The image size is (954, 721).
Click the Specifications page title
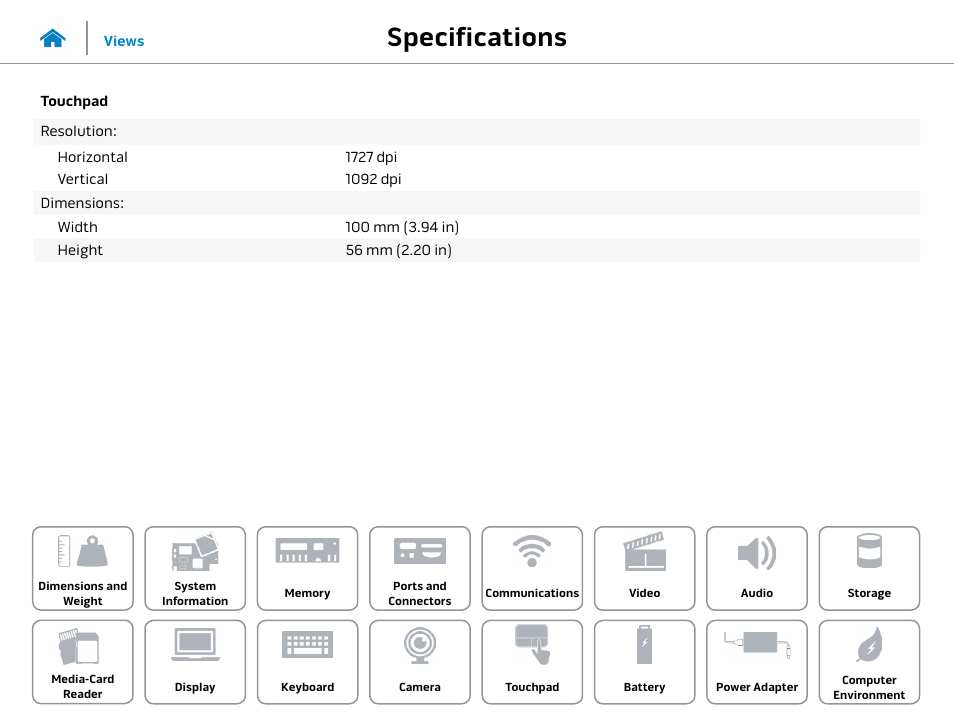(x=477, y=37)
